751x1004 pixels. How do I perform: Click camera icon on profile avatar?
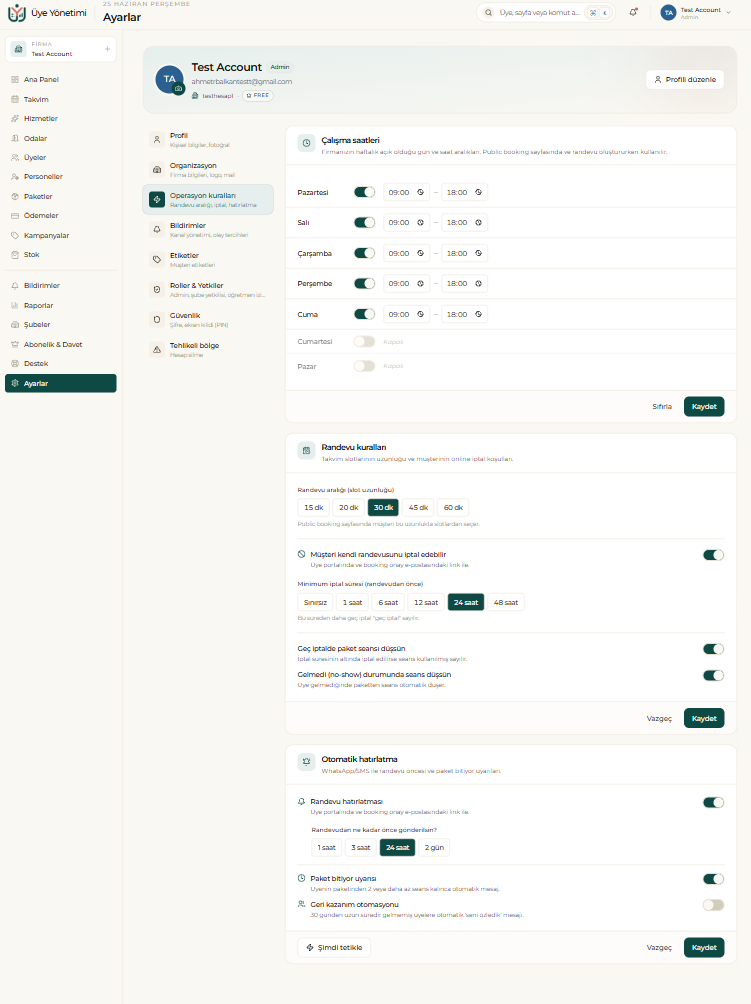coord(179,88)
